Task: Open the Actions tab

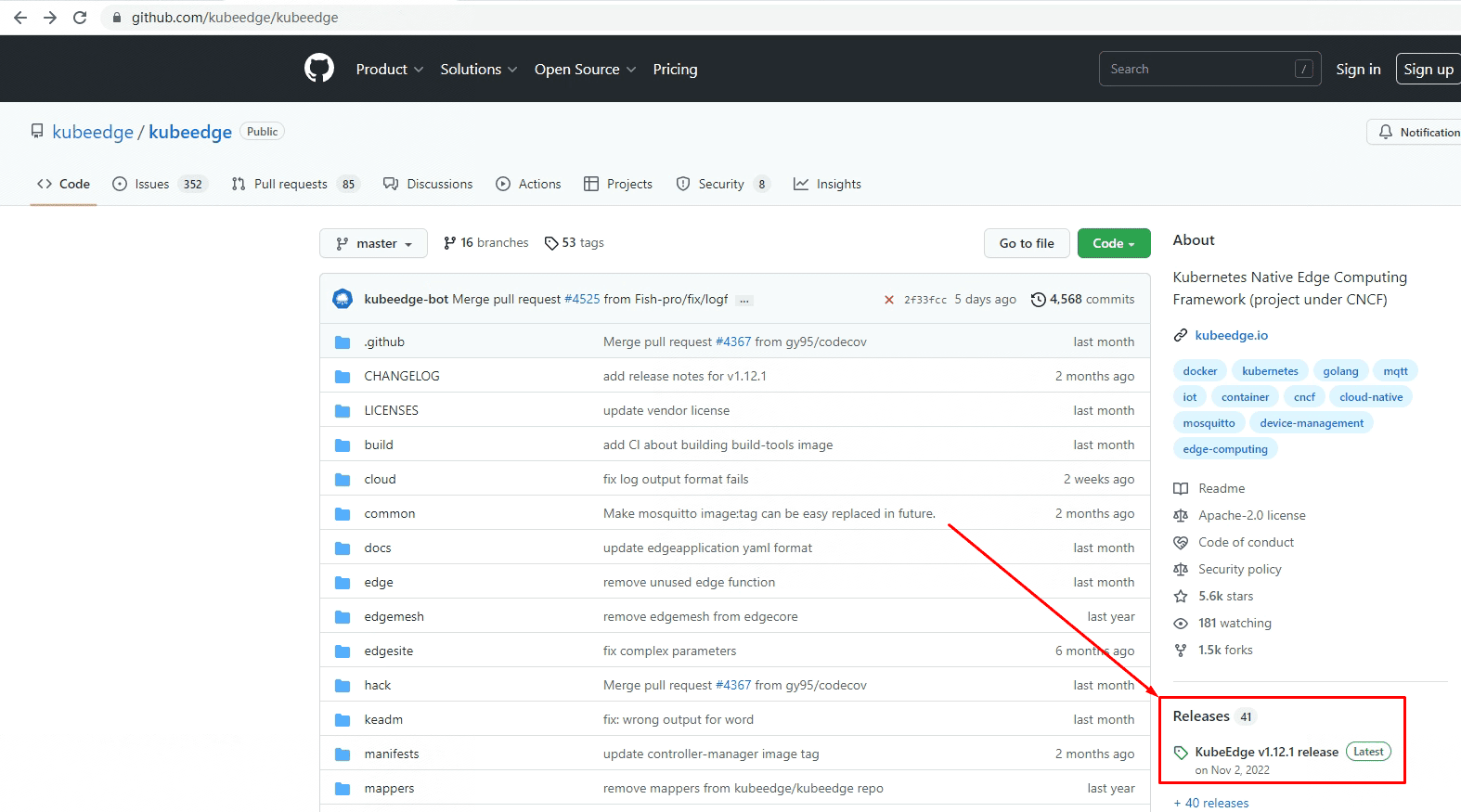Action: tap(528, 184)
